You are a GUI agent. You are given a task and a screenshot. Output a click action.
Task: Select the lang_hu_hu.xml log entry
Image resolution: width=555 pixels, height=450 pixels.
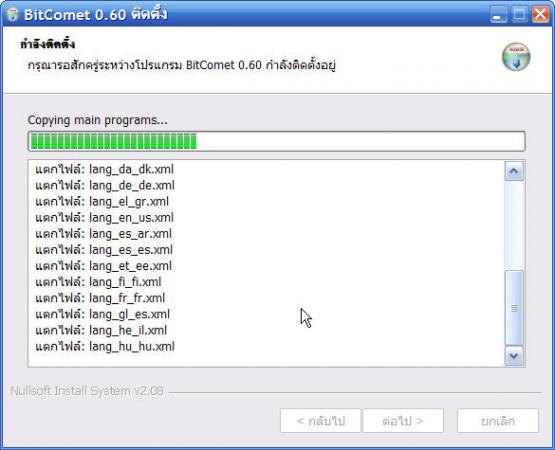pos(105,346)
